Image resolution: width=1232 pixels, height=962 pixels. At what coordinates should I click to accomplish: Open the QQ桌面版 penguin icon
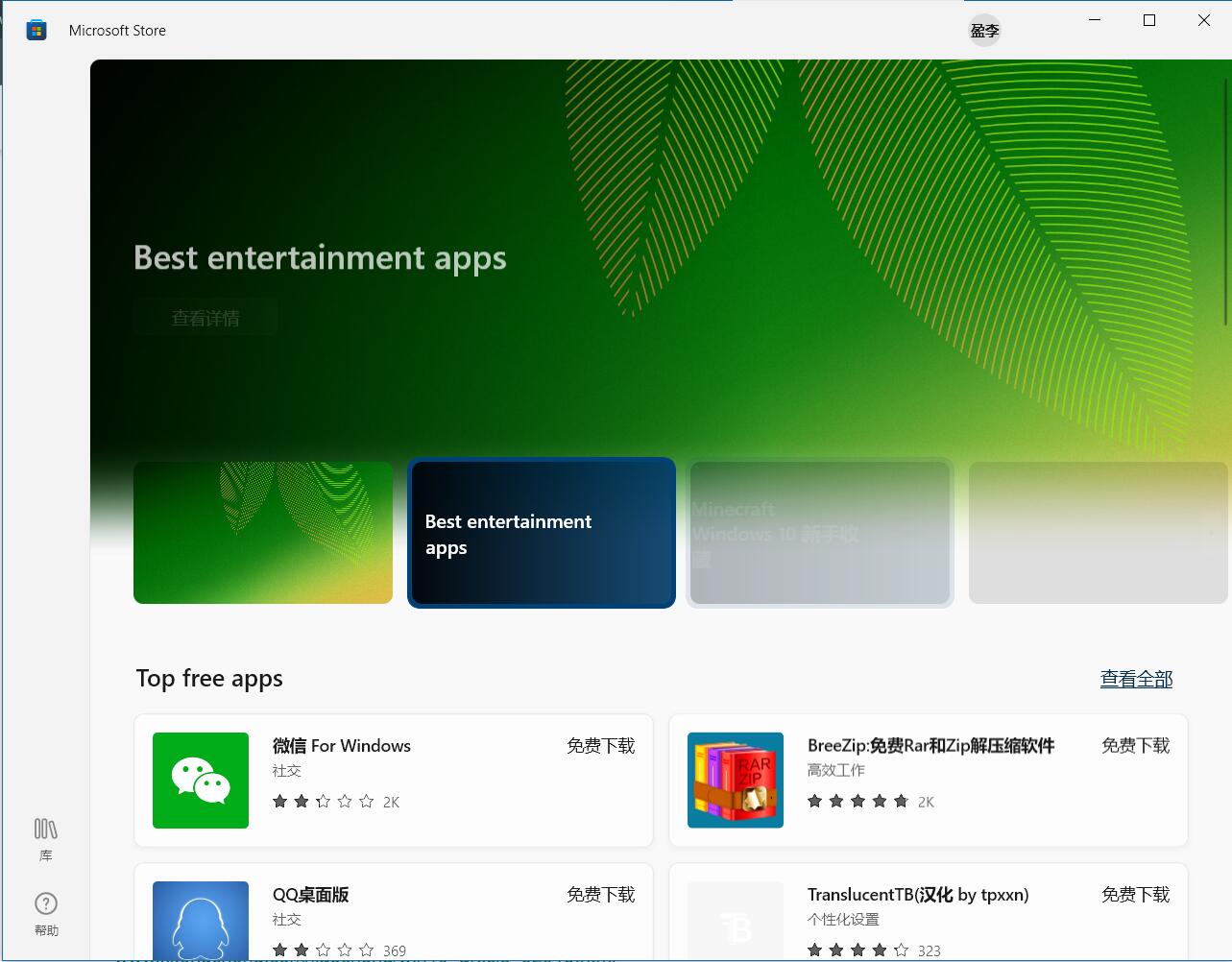pos(201,920)
